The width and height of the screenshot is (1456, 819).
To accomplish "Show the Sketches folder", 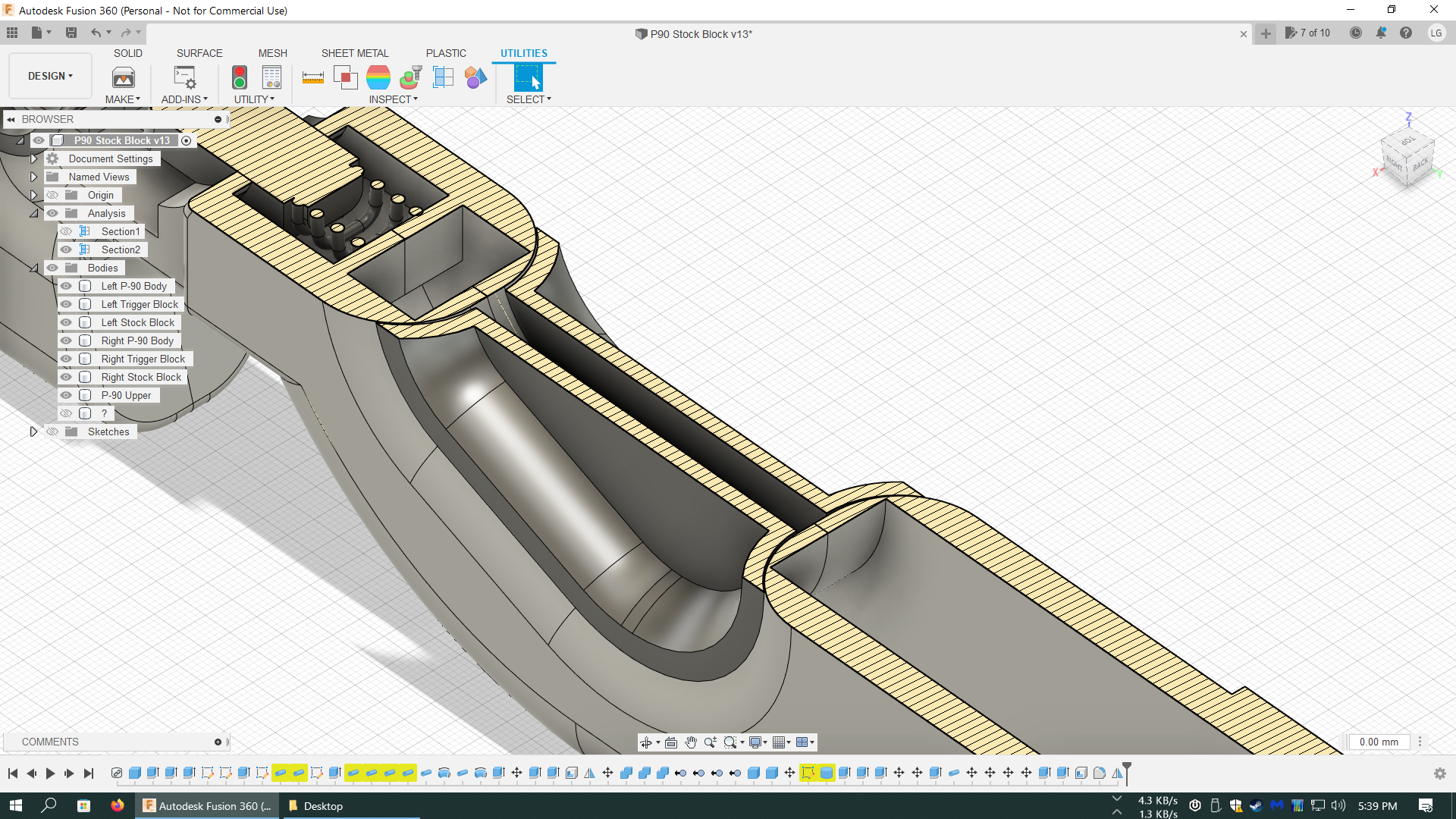I will pyautogui.click(x=52, y=431).
